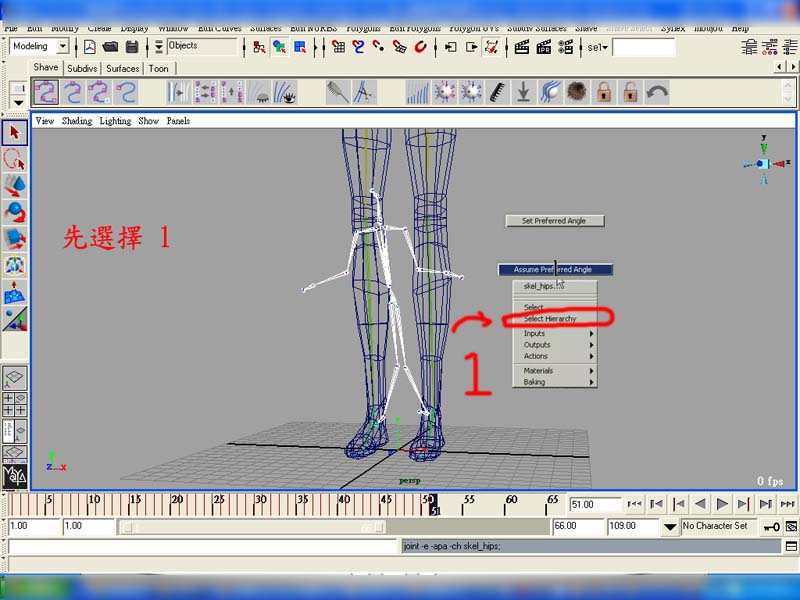Open render globals settings icon

click(x=565, y=47)
